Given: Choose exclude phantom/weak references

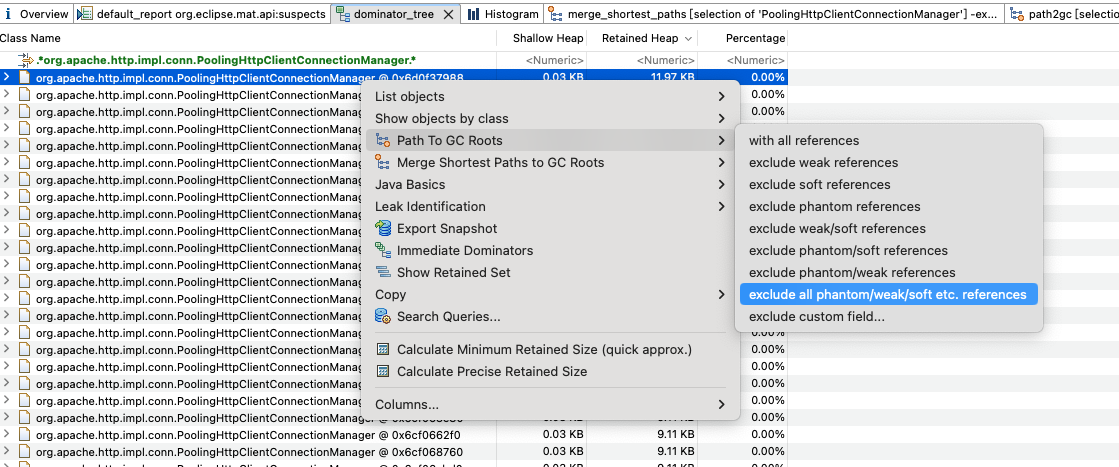Looking at the screenshot, I should pyautogui.click(x=888, y=272).
